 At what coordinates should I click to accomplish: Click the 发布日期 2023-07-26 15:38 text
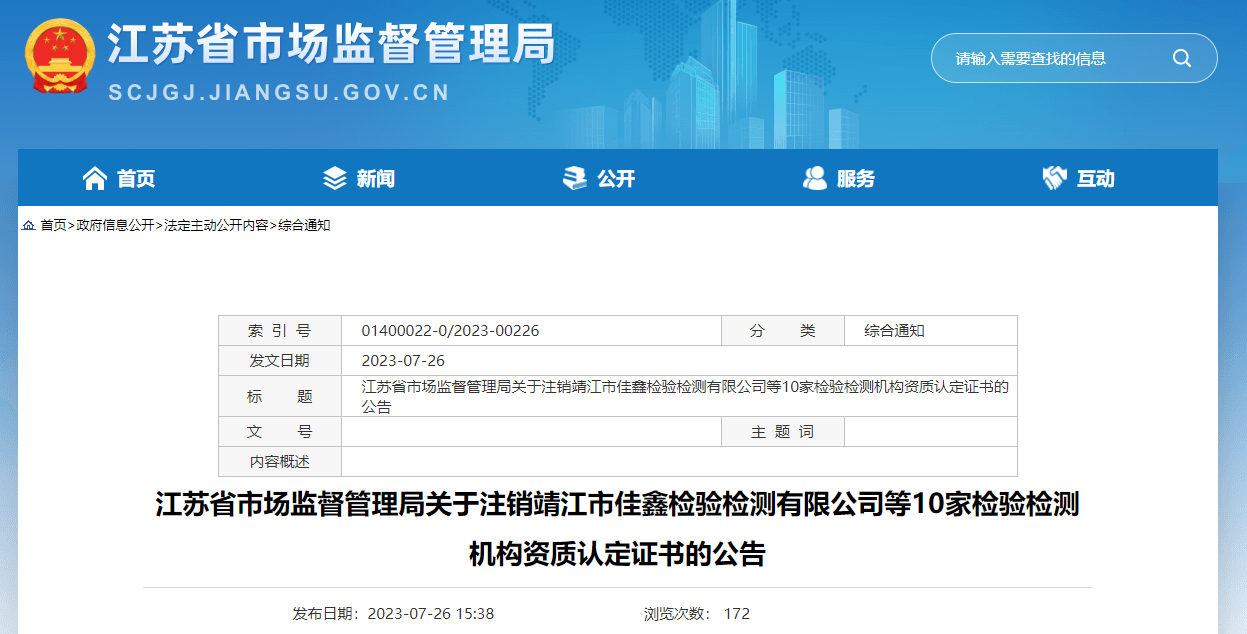point(393,613)
